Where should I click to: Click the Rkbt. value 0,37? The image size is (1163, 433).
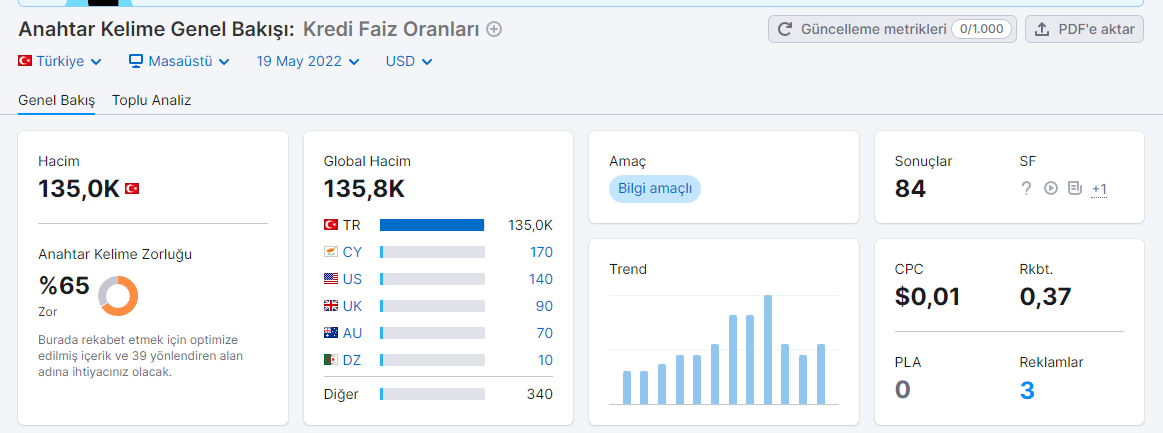[x=1046, y=297]
